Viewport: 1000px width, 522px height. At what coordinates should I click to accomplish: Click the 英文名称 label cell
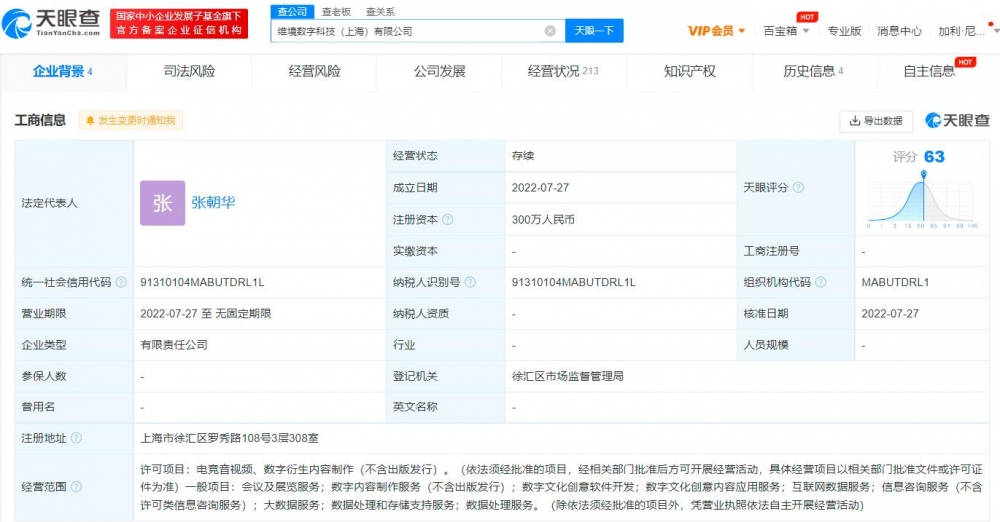click(x=445, y=407)
